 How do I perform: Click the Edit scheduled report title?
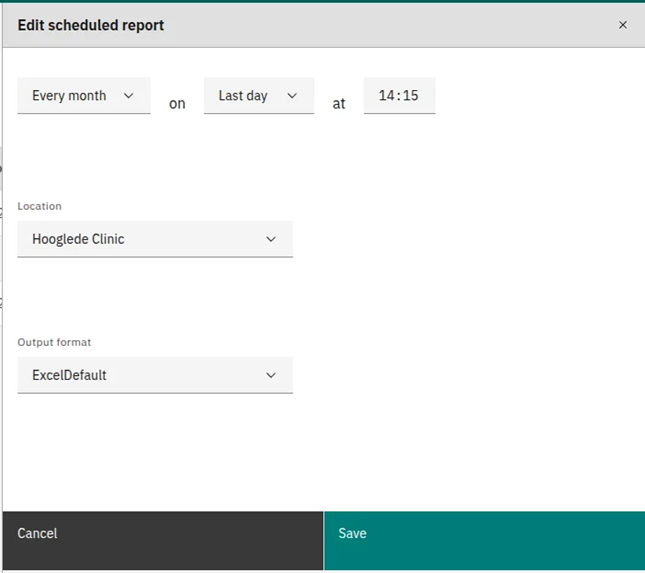tap(90, 25)
